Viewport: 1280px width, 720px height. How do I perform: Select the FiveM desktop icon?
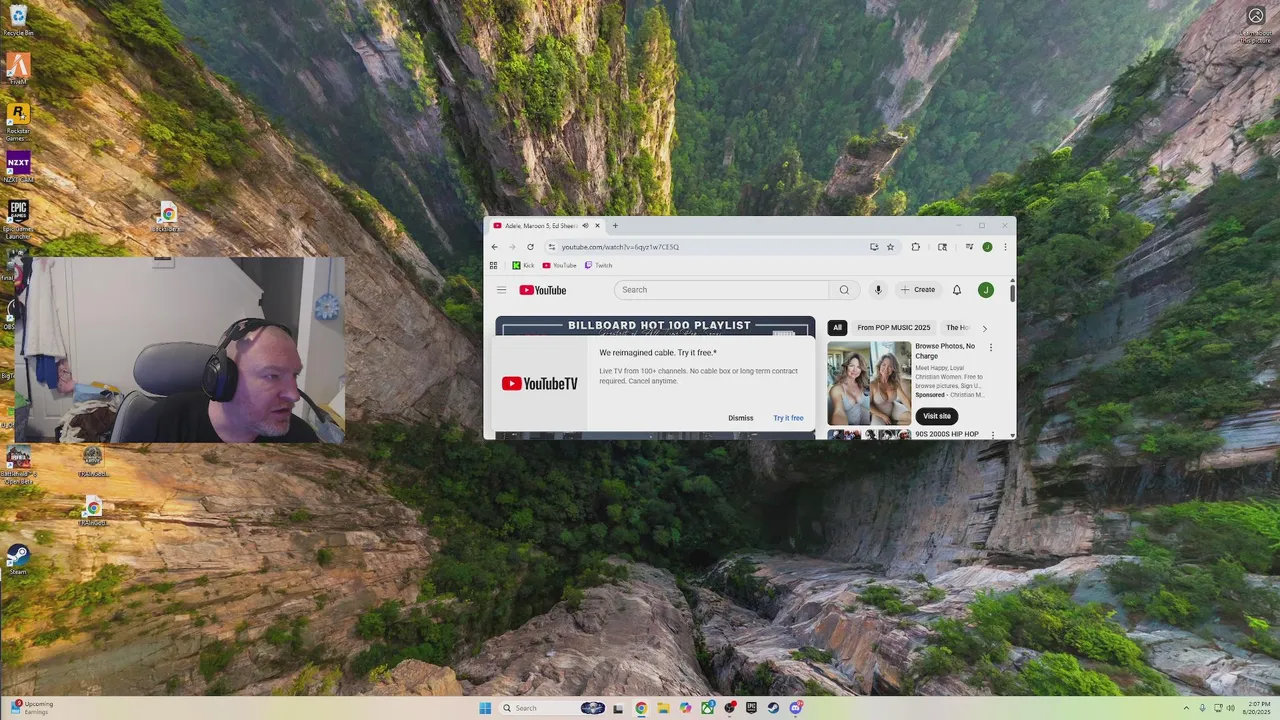coord(18,69)
